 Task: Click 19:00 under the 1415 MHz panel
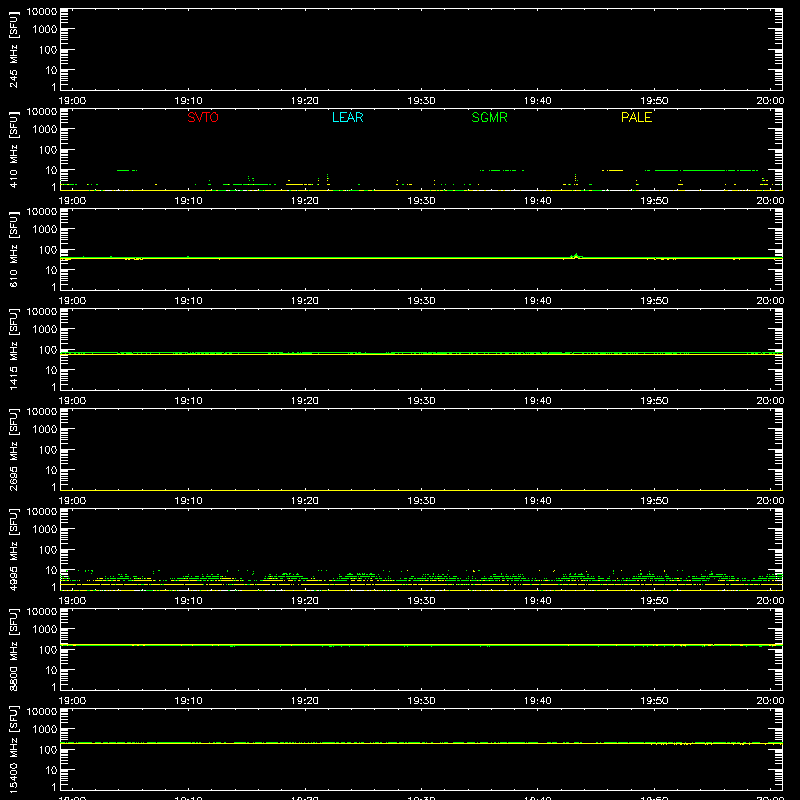[x=72, y=401]
